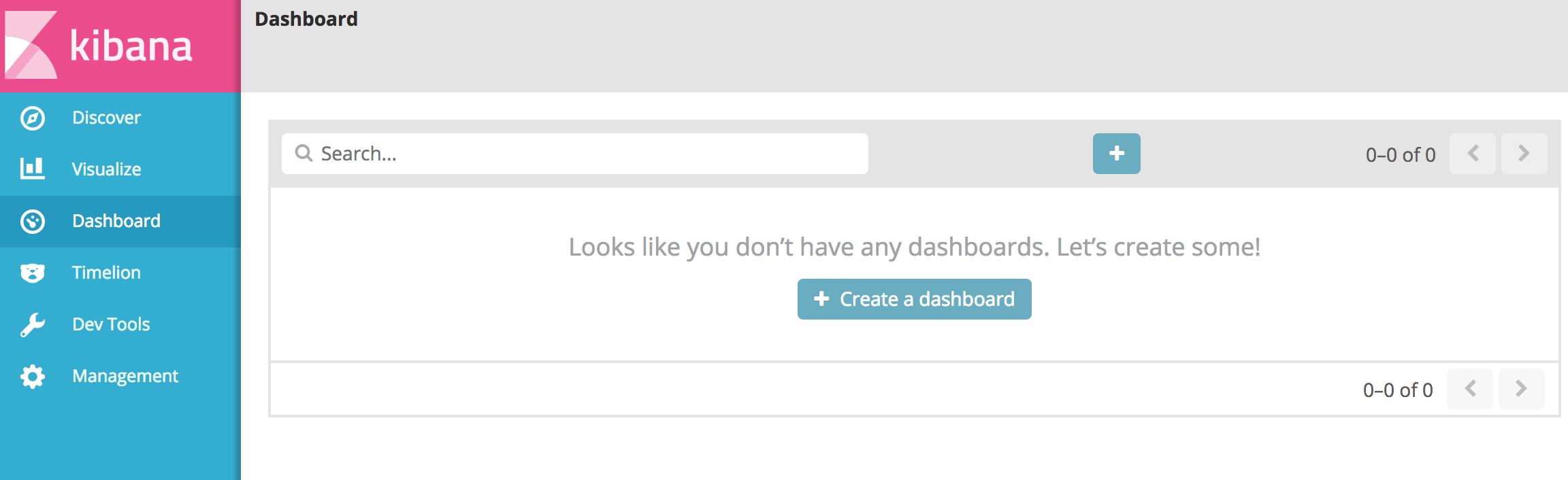
Task: Select Management in the navigation menu
Action: click(x=125, y=375)
